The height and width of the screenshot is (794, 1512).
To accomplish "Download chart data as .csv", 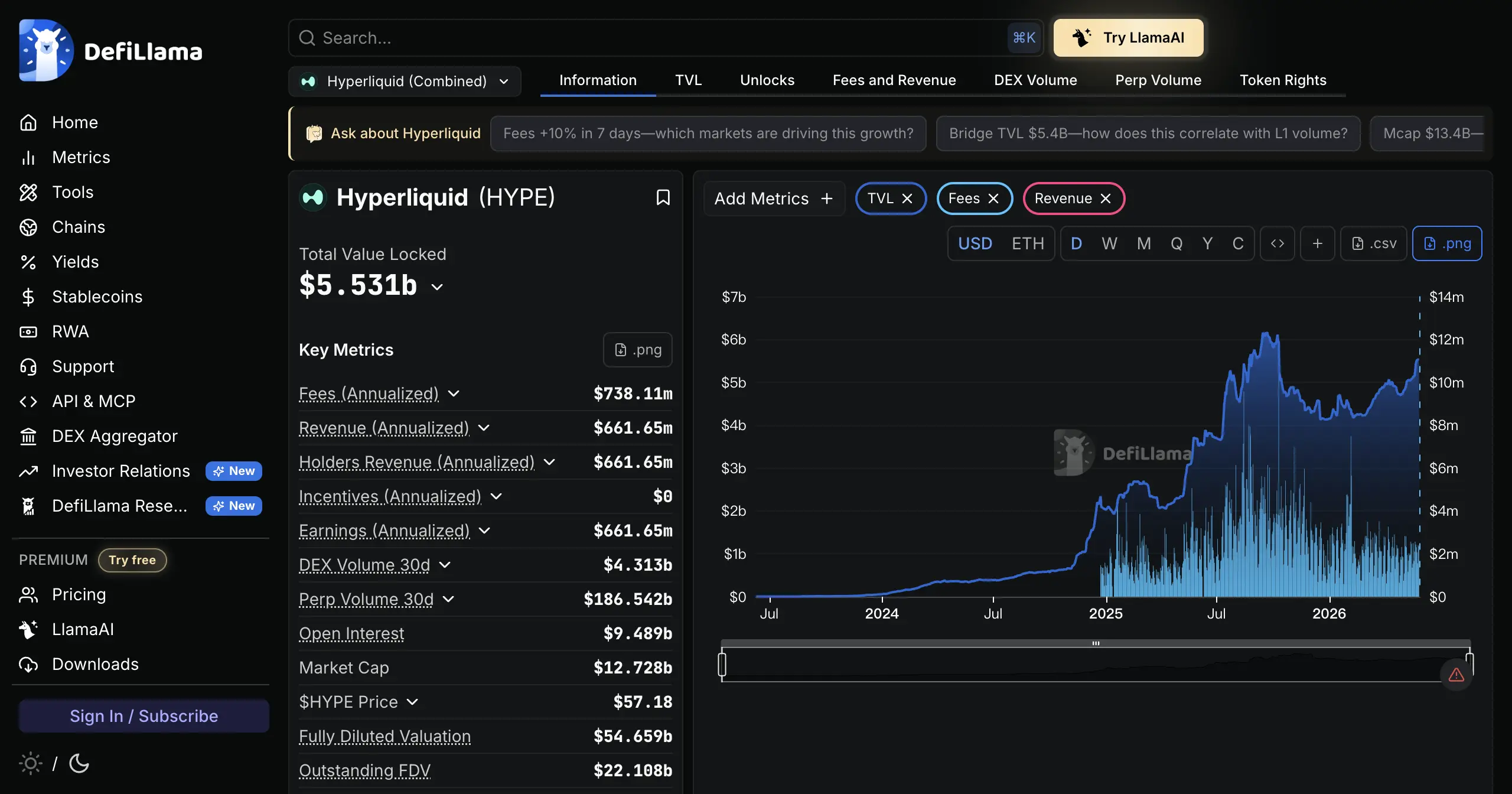I will click(x=1374, y=243).
